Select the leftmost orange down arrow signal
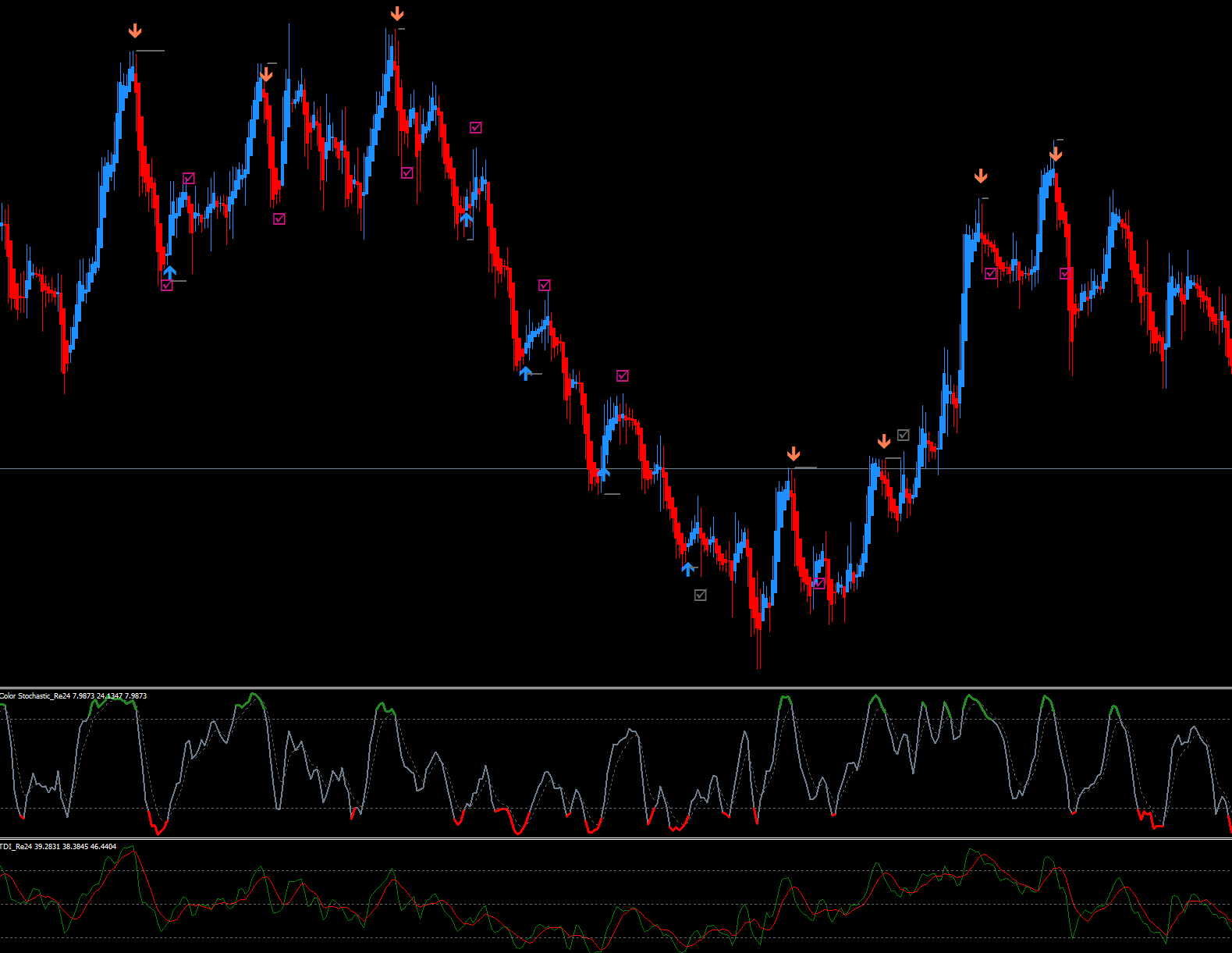Screen dimensions: 1232x953 click(x=135, y=31)
